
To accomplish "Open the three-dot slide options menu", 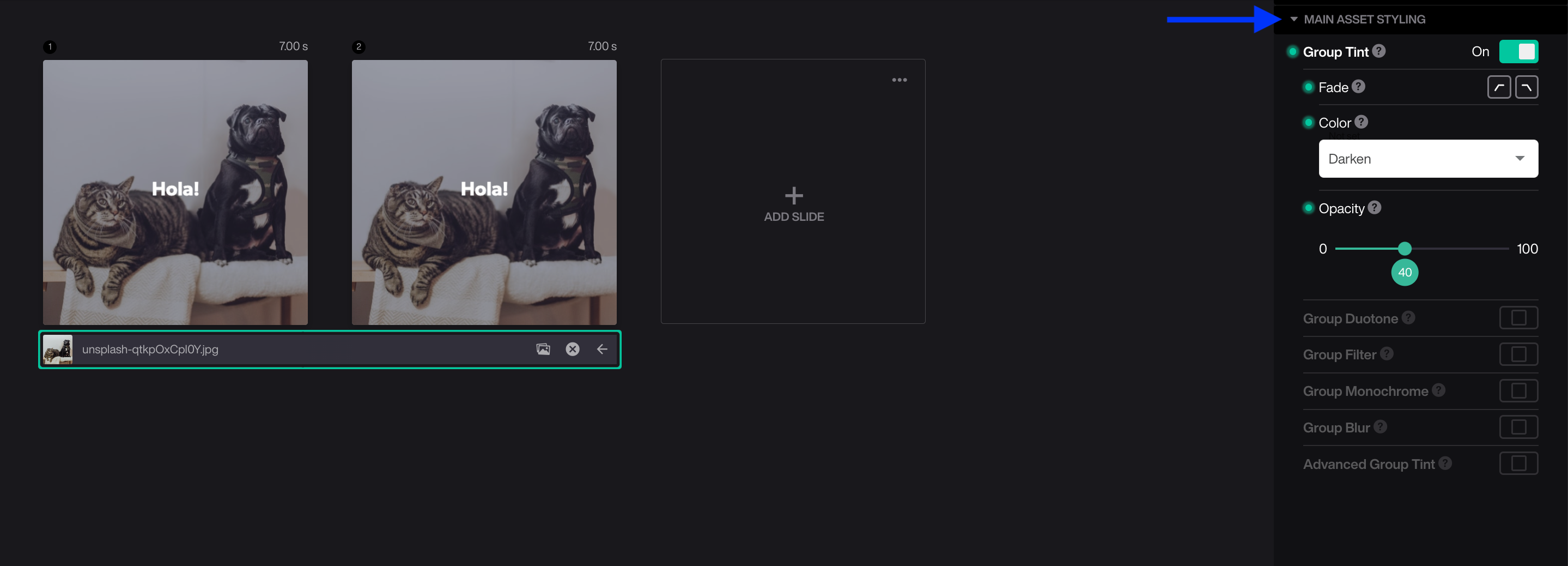I will pyautogui.click(x=899, y=80).
